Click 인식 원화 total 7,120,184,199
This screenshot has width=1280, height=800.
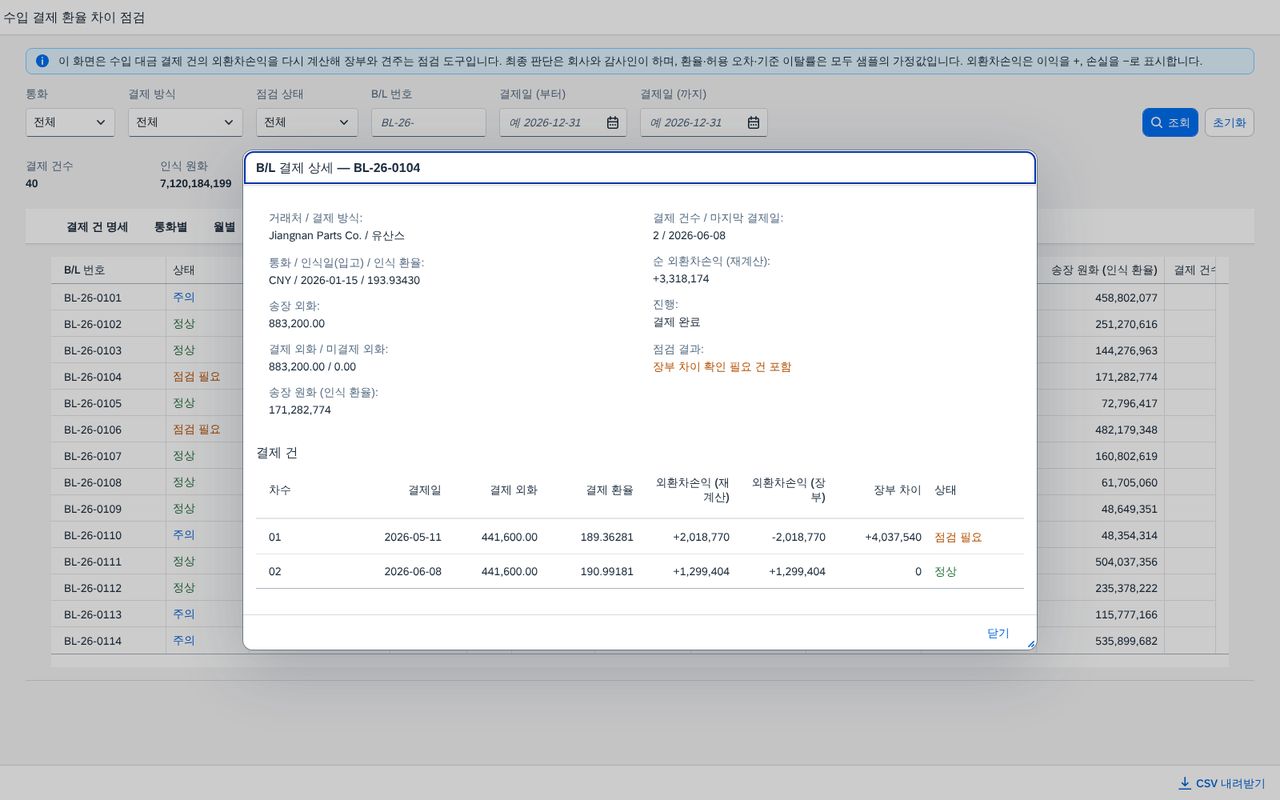click(196, 184)
